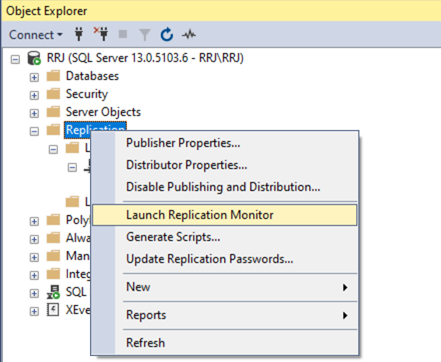
Task: Click the Object Explorer panel title
Action: tap(47, 11)
